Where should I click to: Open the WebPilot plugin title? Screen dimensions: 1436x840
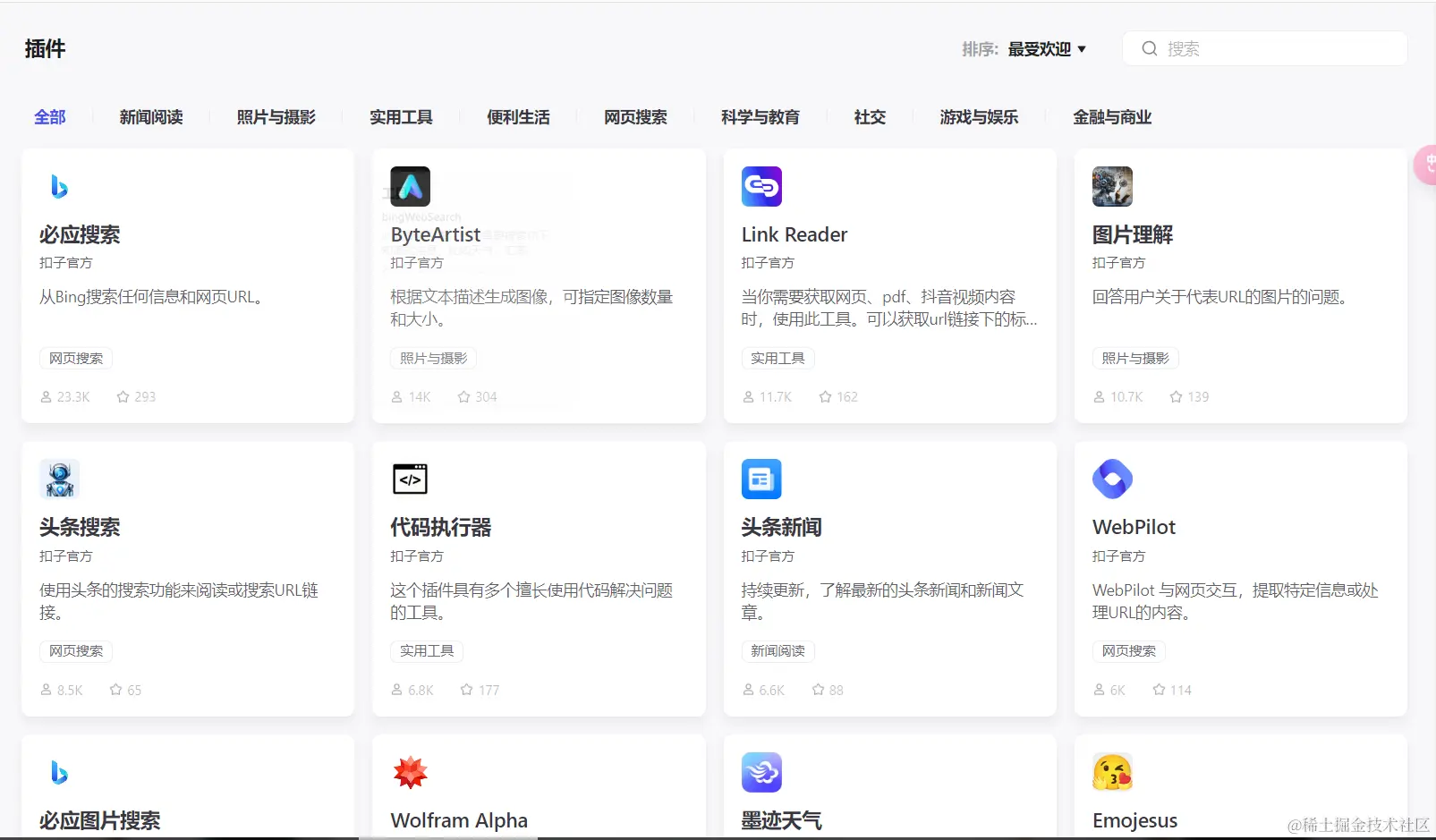point(1134,527)
